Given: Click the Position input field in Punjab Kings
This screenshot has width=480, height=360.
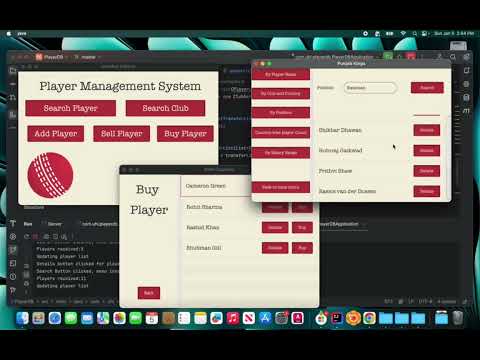Looking at the screenshot, I should [370, 88].
